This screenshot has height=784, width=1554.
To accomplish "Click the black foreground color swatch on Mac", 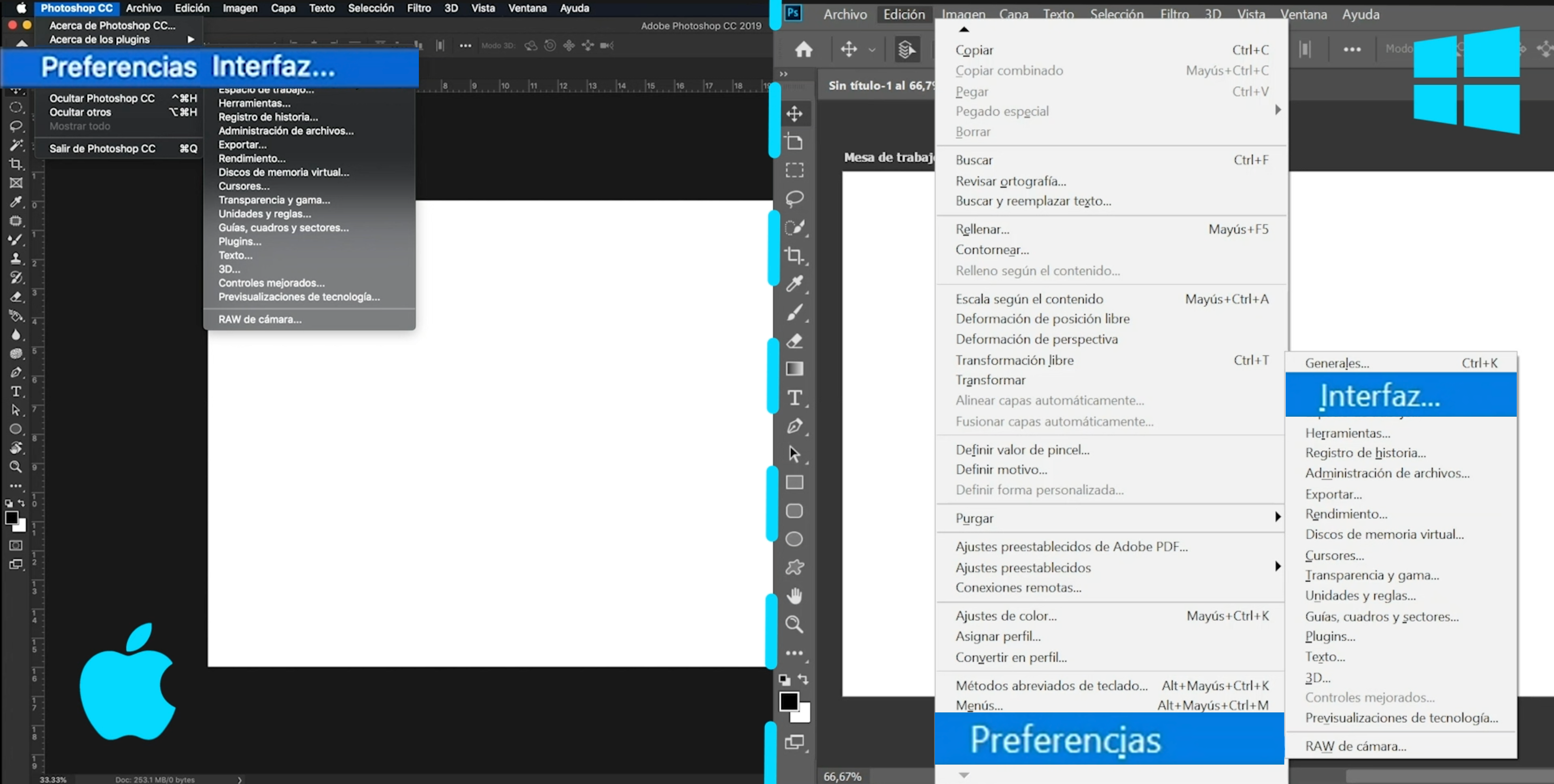I will (11, 518).
